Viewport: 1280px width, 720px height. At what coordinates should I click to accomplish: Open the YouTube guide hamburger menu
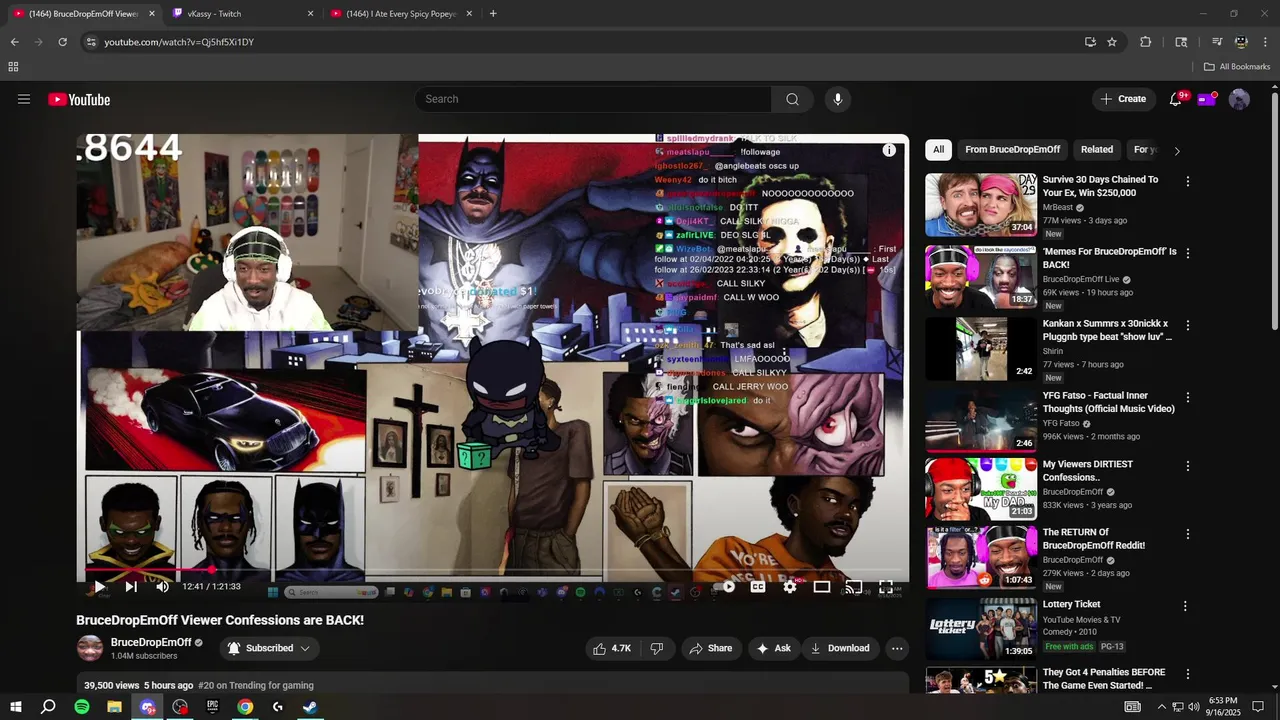tap(24, 99)
